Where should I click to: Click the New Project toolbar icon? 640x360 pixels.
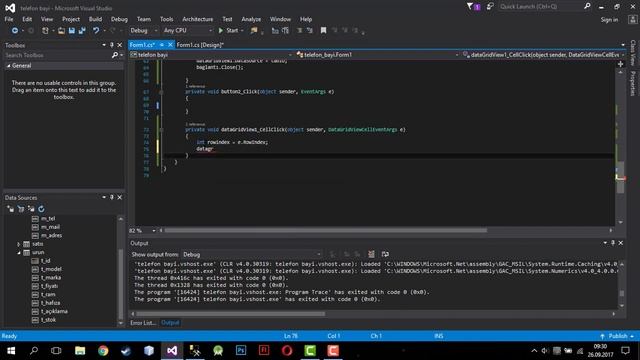point(45,31)
